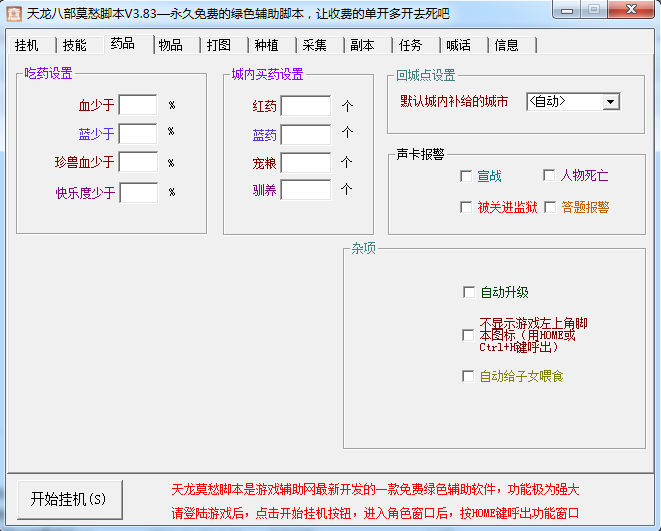This screenshot has height=531, width=661.
Task: Click the 蓝药 quantity field
Action: coord(306,134)
